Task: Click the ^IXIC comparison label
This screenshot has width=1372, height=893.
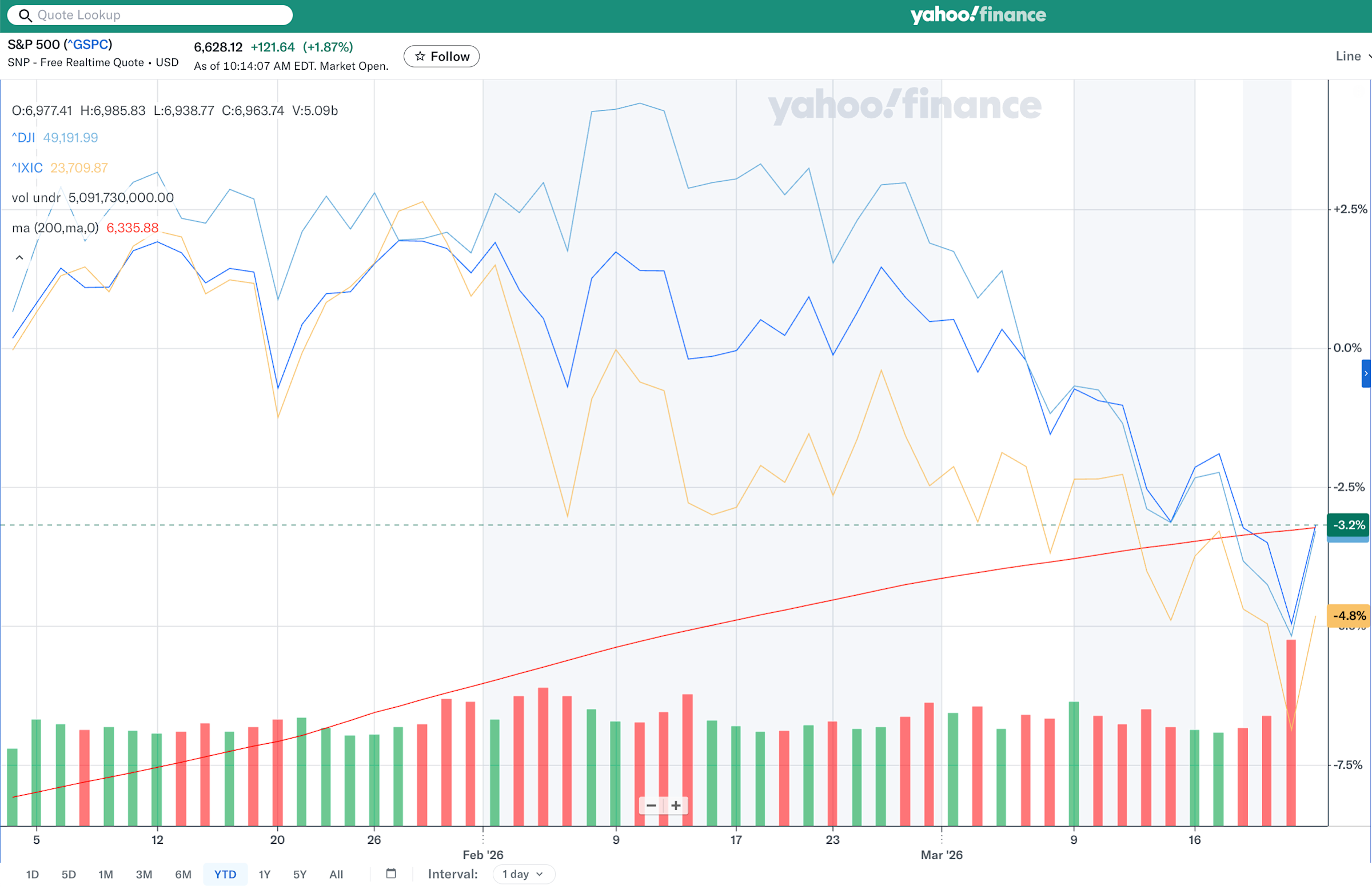Action: pyautogui.click(x=27, y=168)
